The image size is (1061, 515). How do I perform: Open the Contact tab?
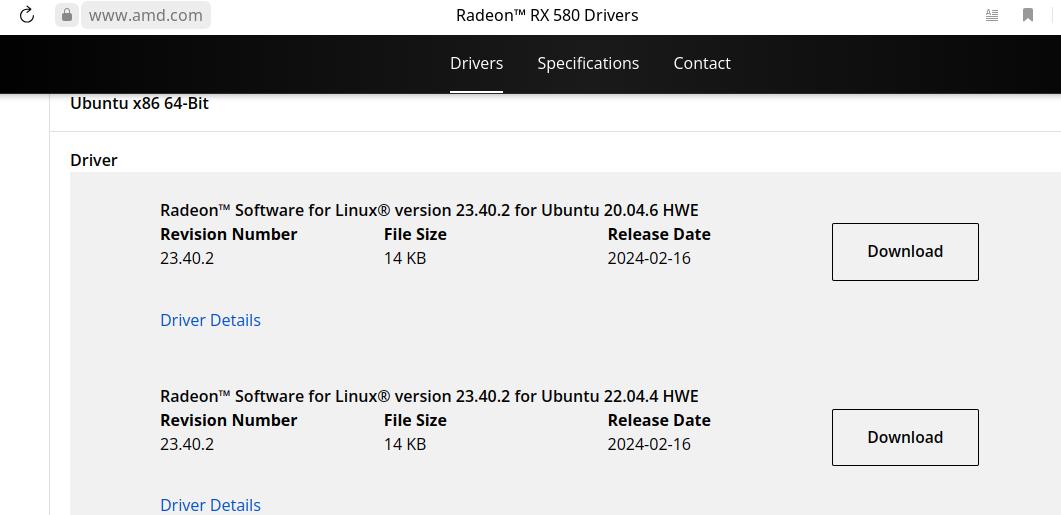[x=702, y=64]
